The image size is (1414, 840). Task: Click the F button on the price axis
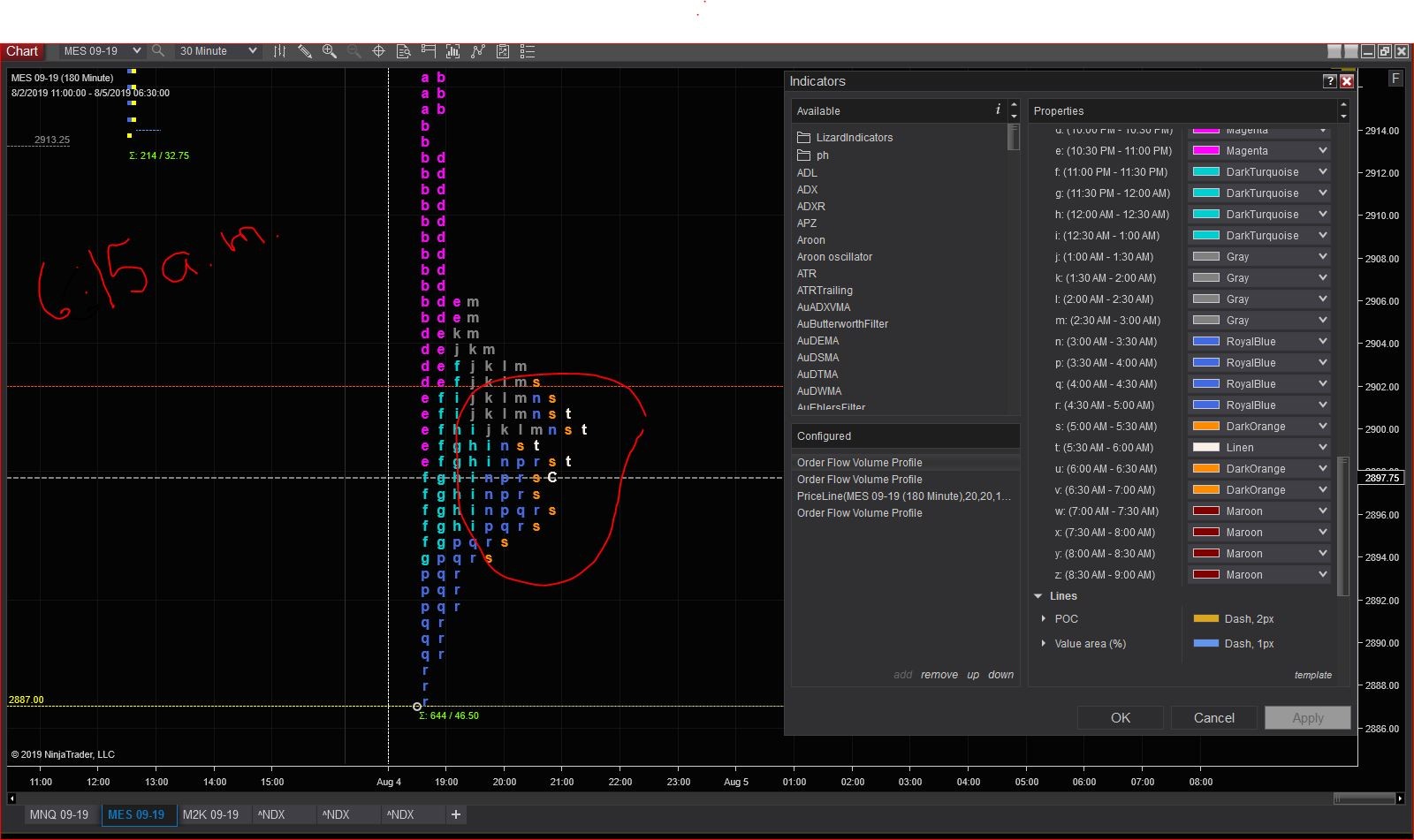pos(1395,79)
